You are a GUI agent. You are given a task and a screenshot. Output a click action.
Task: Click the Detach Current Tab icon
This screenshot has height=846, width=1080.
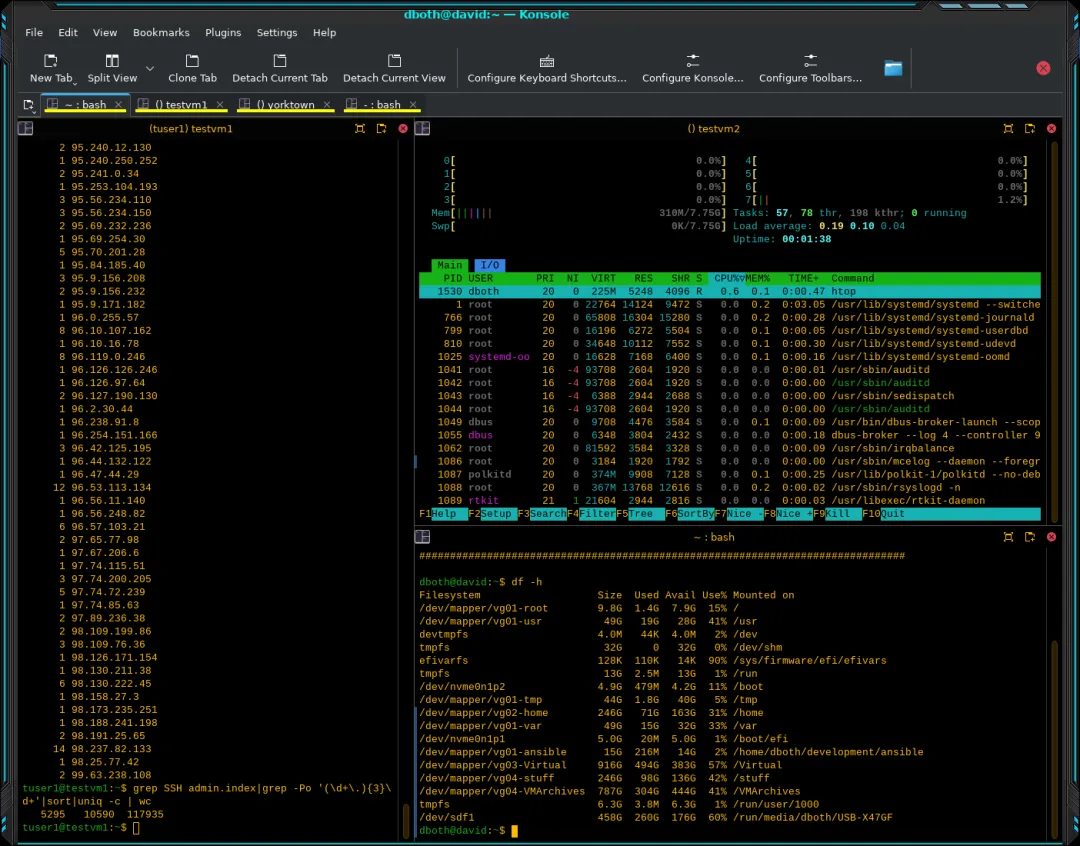(280, 61)
